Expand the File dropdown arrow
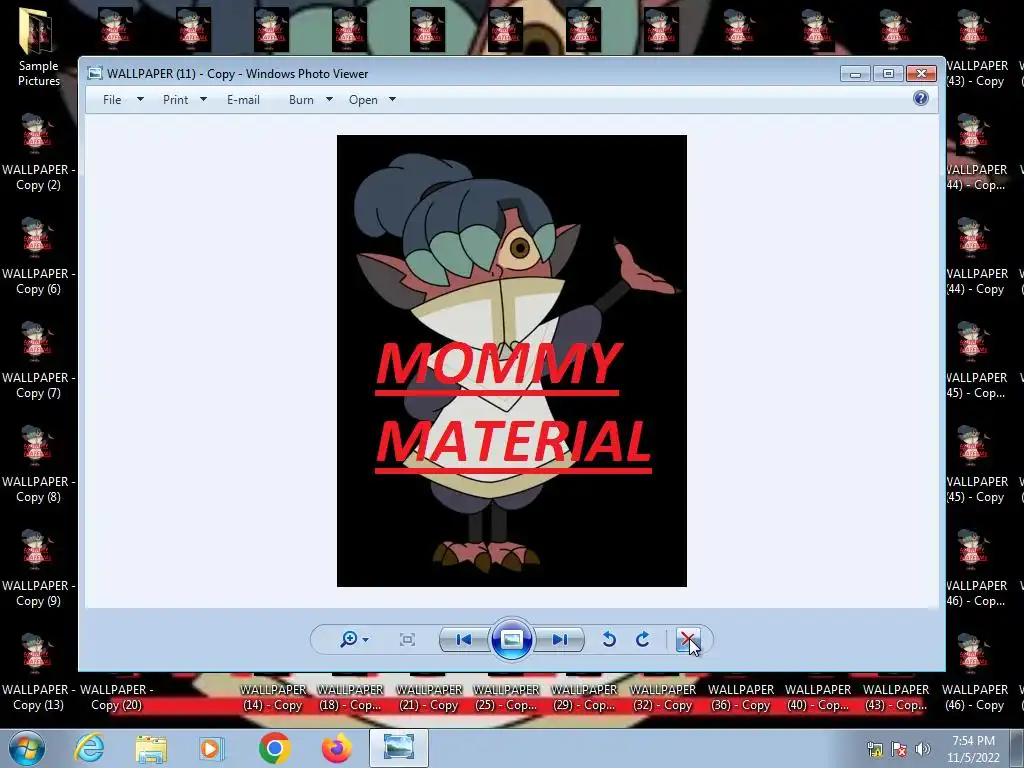 pyautogui.click(x=140, y=100)
